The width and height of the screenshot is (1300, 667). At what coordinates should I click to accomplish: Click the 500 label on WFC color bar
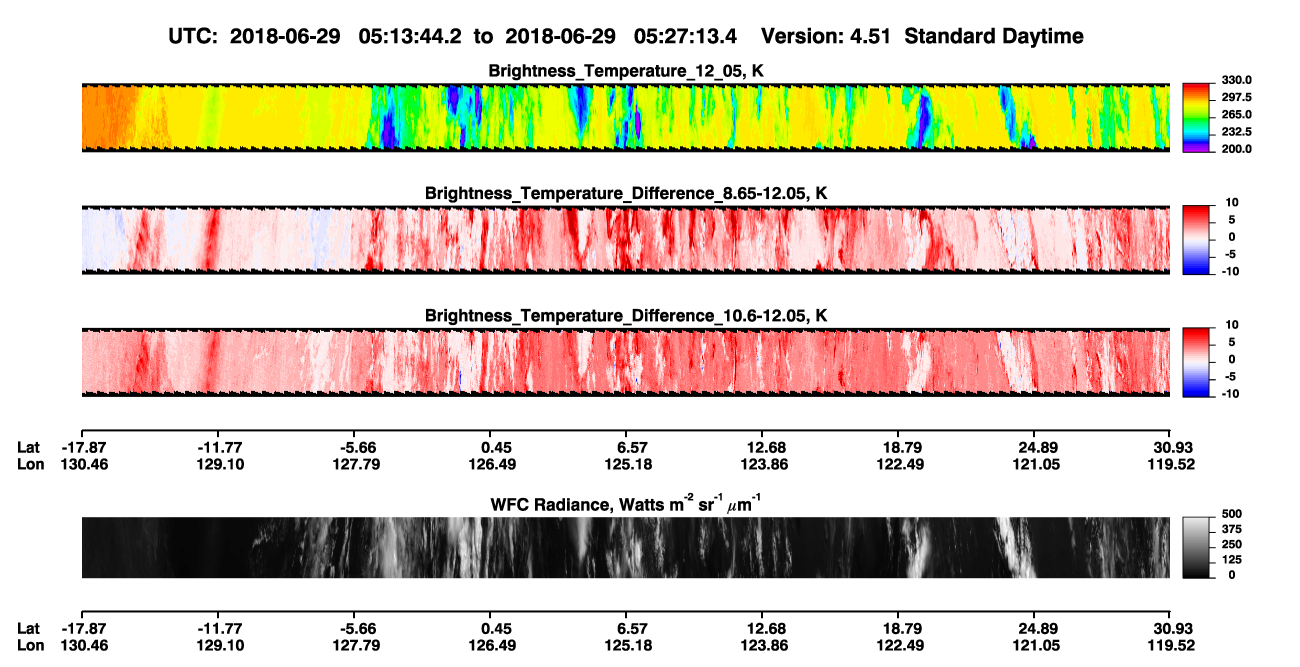pos(1231,514)
